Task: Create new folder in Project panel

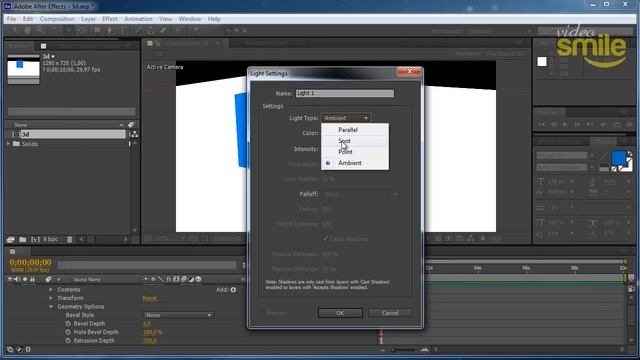Action: point(23,239)
